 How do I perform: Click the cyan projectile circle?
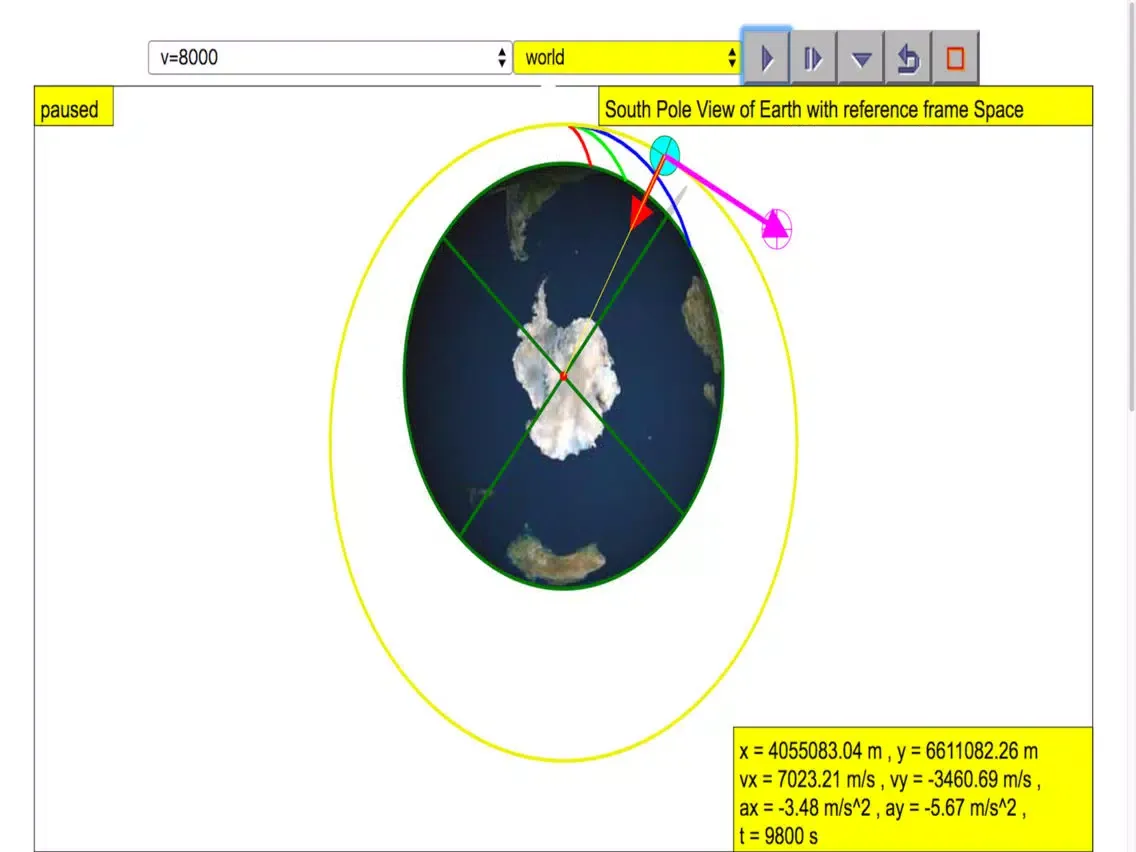click(665, 153)
